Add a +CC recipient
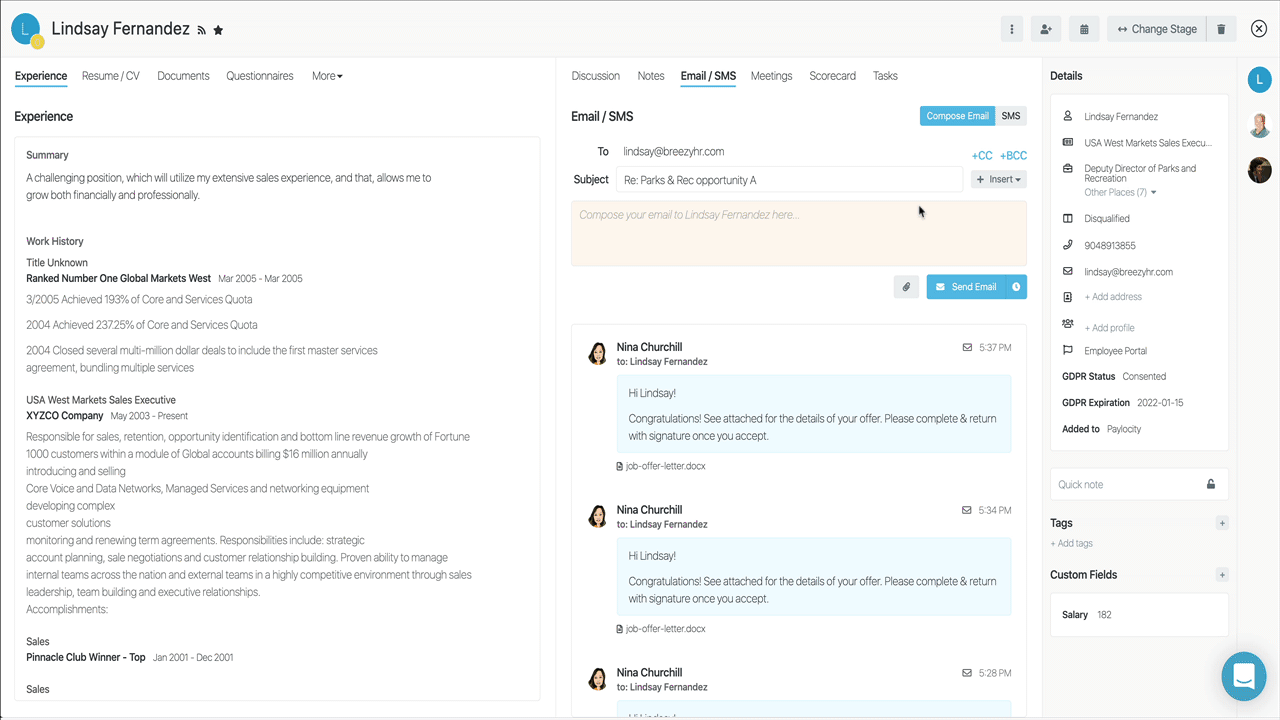The image size is (1280, 720). (x=982, y=156)
